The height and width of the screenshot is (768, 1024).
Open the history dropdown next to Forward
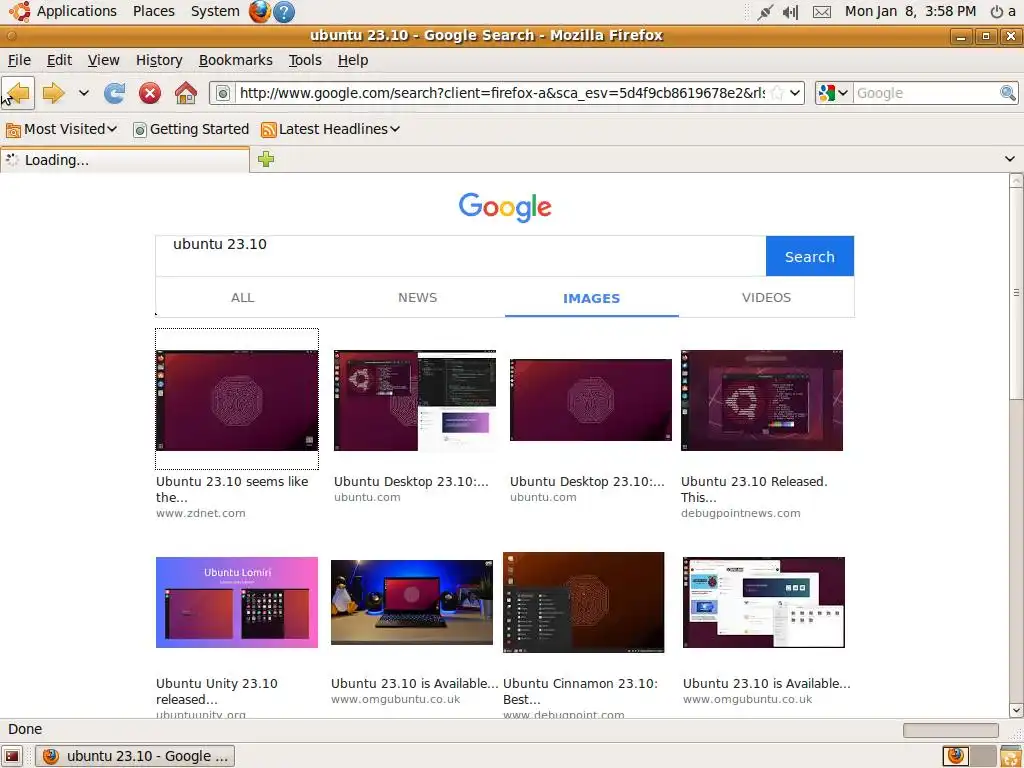[x=84, y=93]
